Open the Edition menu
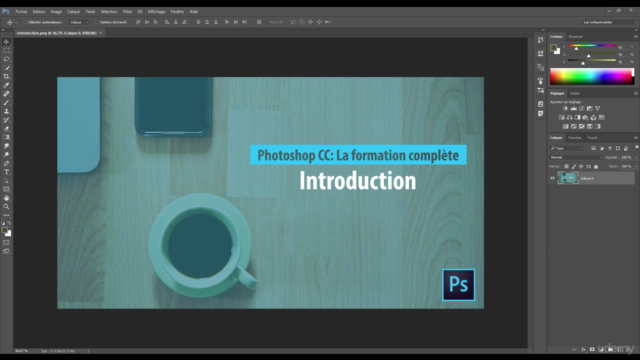The height and width of the screenshot is (360, 640). point(39,11)
